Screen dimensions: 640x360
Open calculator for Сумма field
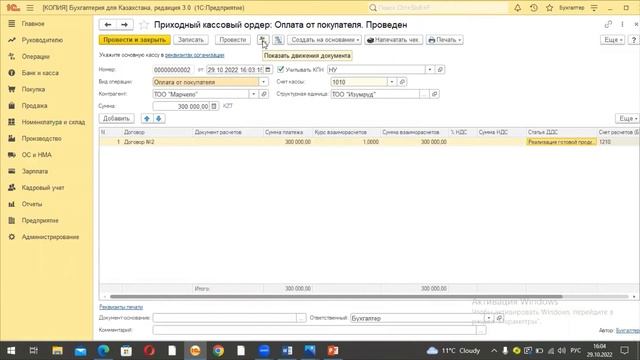[214, 106]
